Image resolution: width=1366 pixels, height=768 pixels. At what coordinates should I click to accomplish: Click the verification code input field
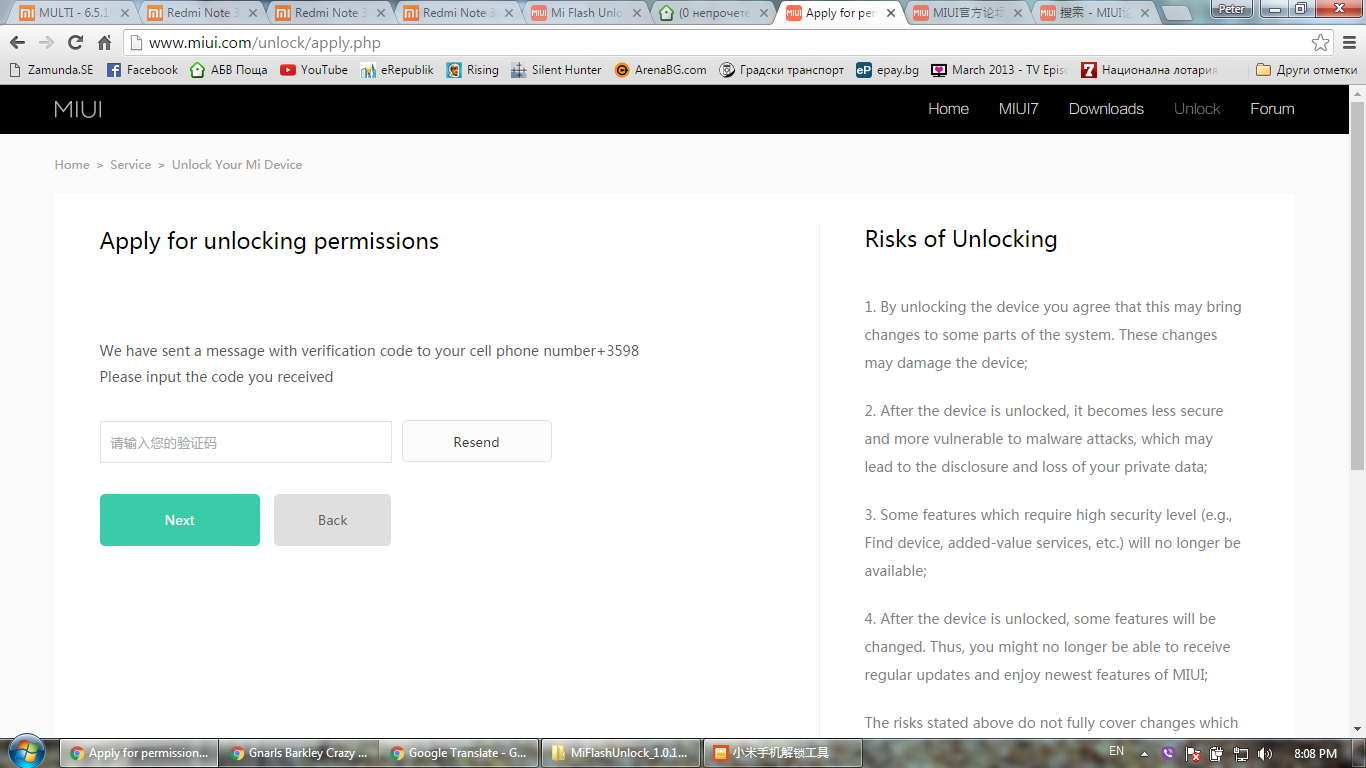coord(246,442)
